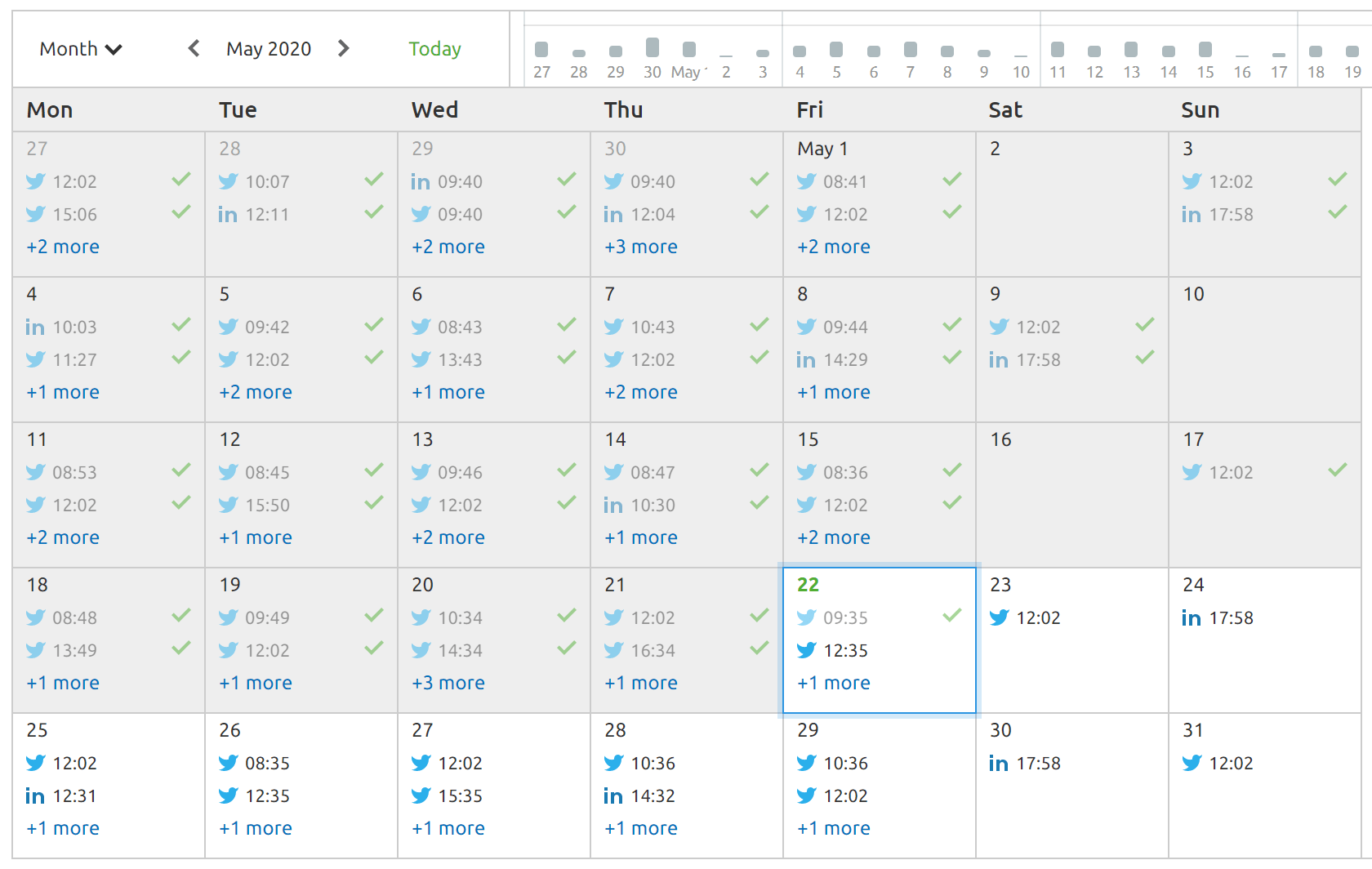
Task: Click published checkmark for 10:07 April 28
Action: coord(374,179)
